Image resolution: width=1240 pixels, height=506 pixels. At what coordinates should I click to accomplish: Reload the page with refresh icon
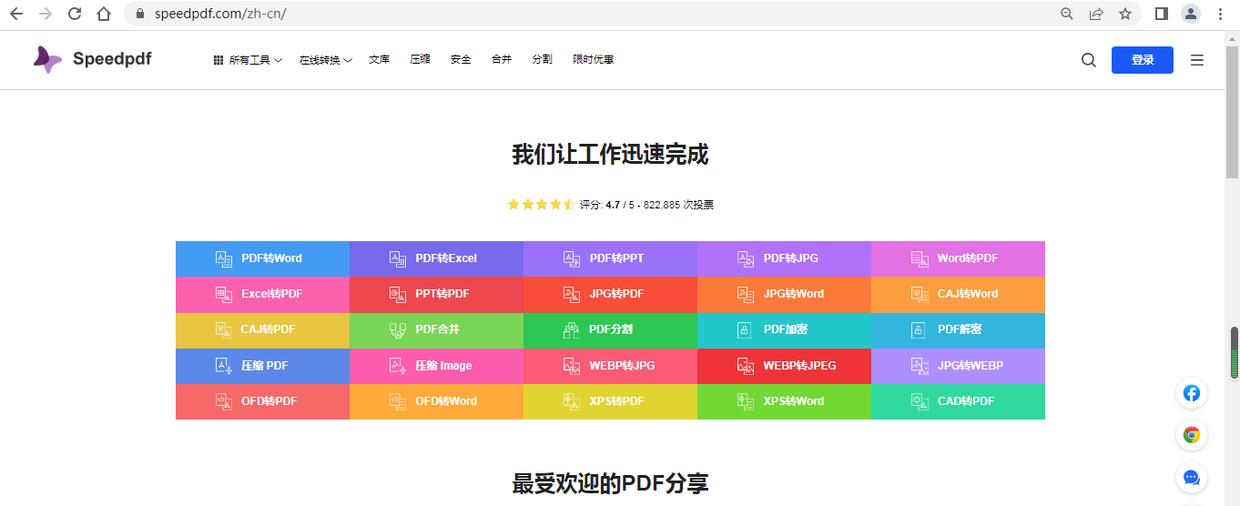pyautogui.click(x=74, y=14)
